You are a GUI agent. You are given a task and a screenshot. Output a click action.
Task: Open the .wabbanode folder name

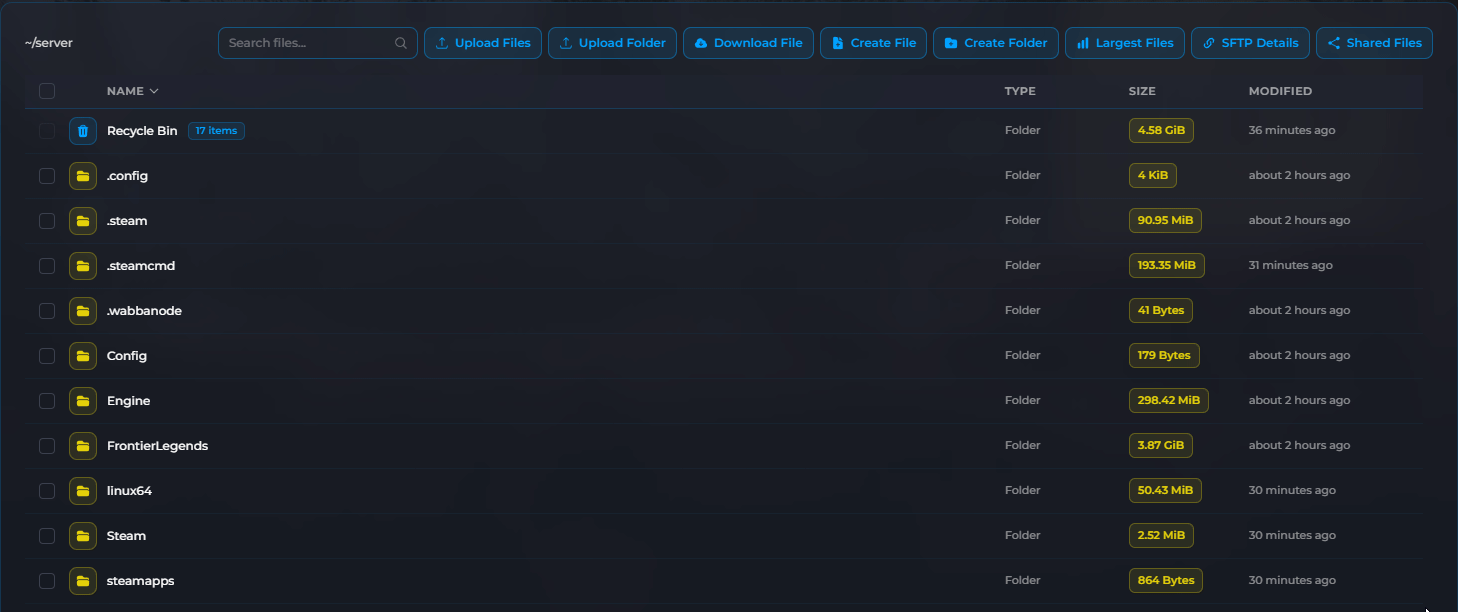pyautogui.click(x=144, y=311)
